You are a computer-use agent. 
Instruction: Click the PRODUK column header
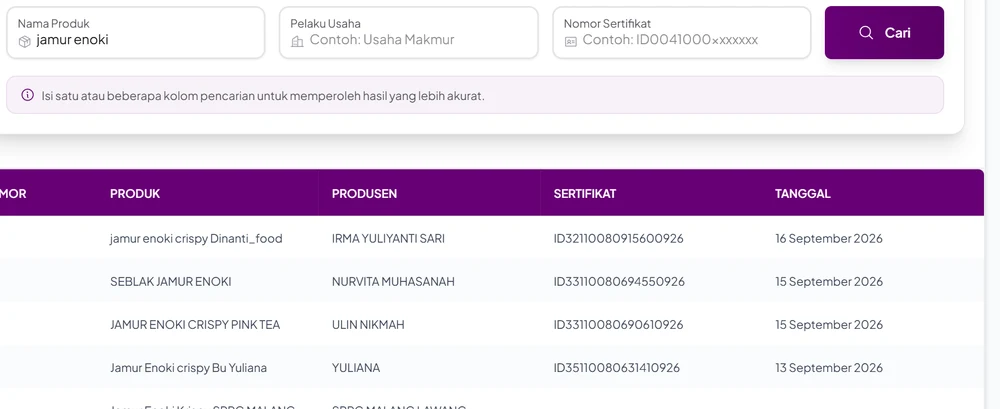tap(135, 193)
